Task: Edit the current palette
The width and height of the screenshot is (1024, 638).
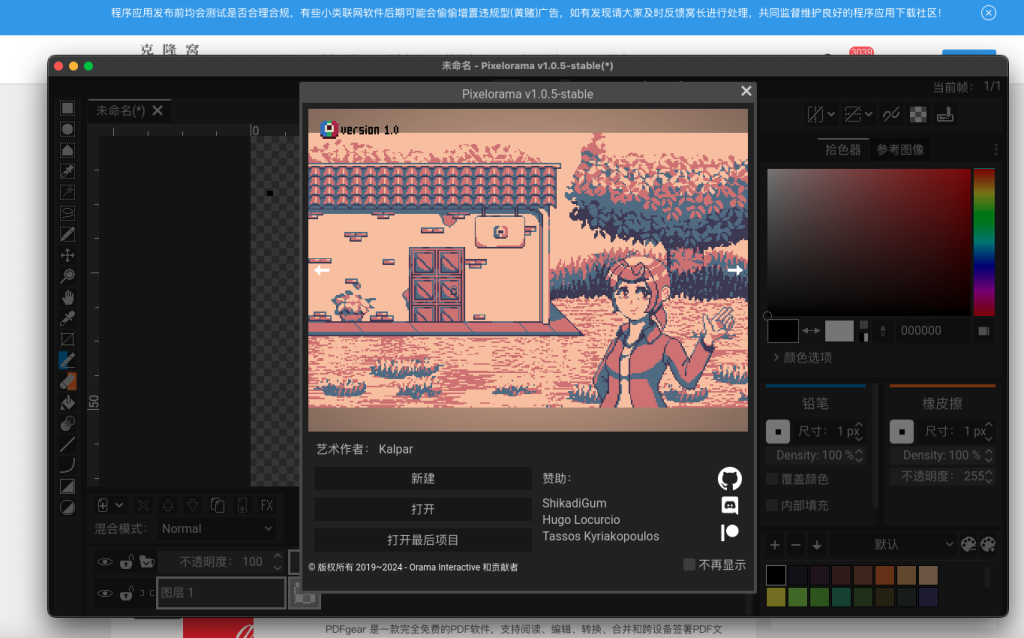Action: pos(968,545)
